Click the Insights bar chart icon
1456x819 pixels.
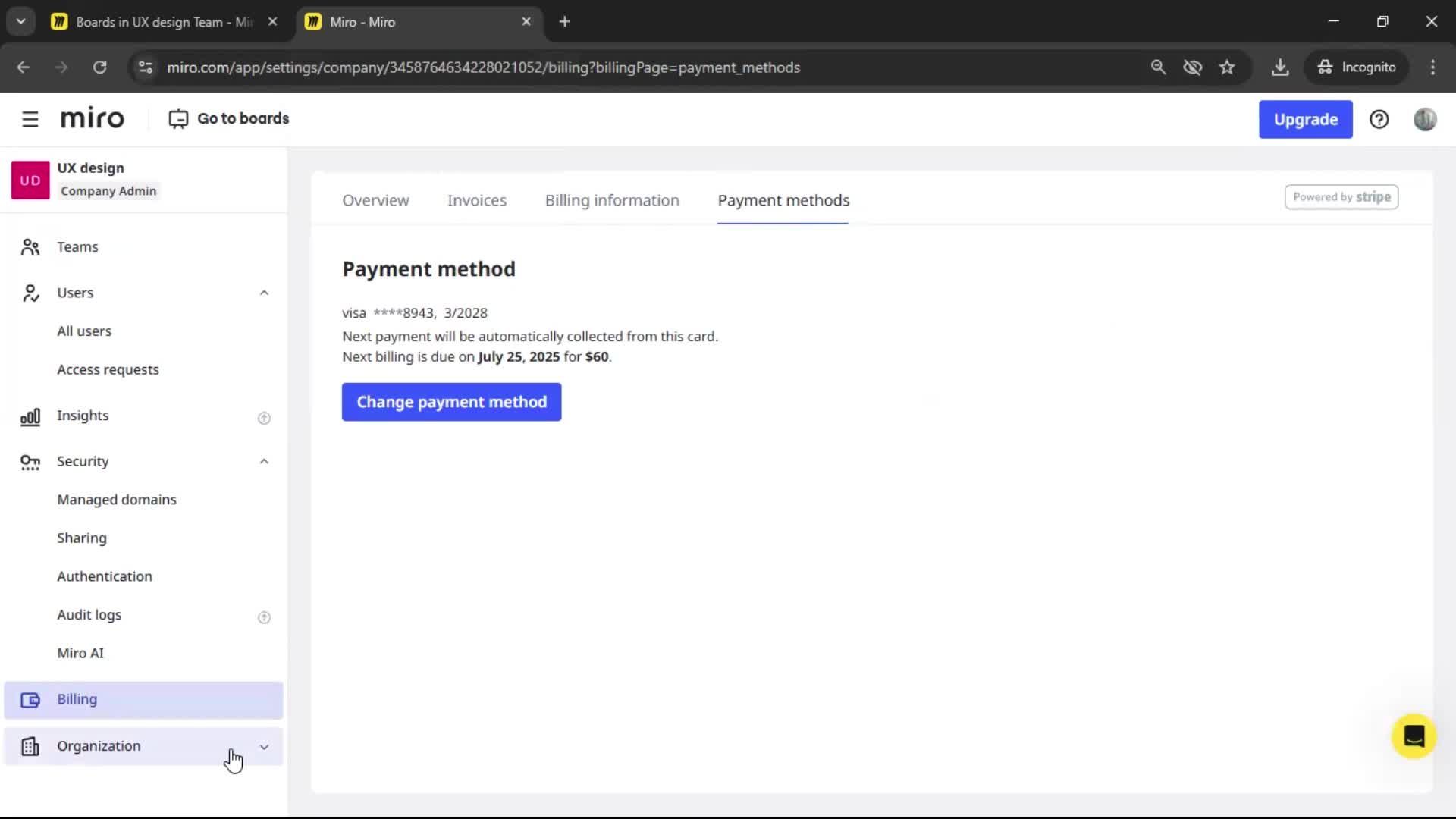tap(30, 416)
